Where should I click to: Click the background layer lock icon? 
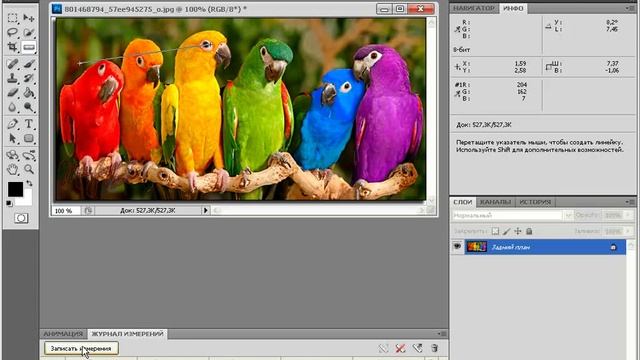613,247
